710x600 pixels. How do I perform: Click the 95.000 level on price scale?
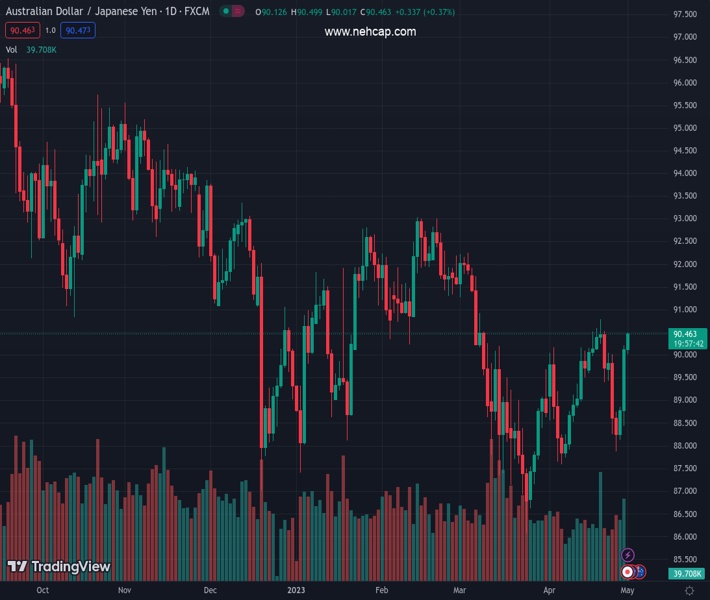(685, 128)
